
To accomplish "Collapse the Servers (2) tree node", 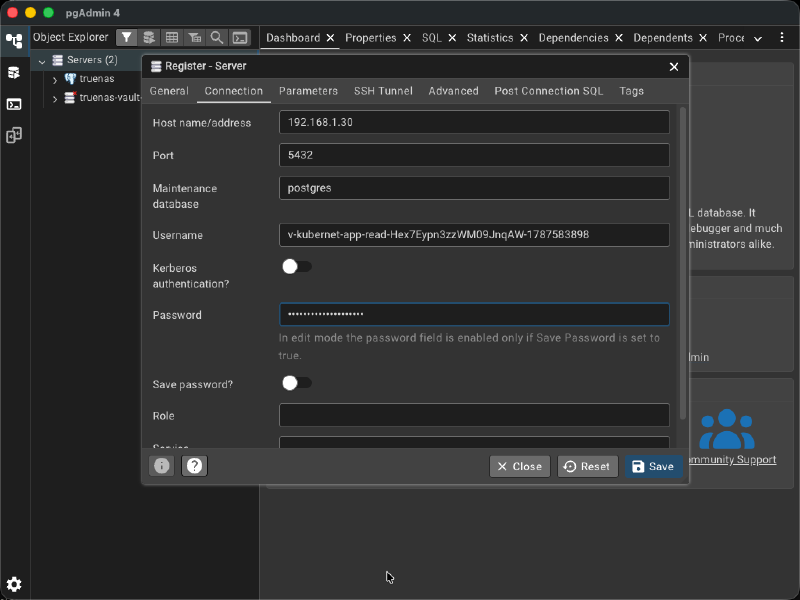I will pyautogui.click(x=42, y=61).
